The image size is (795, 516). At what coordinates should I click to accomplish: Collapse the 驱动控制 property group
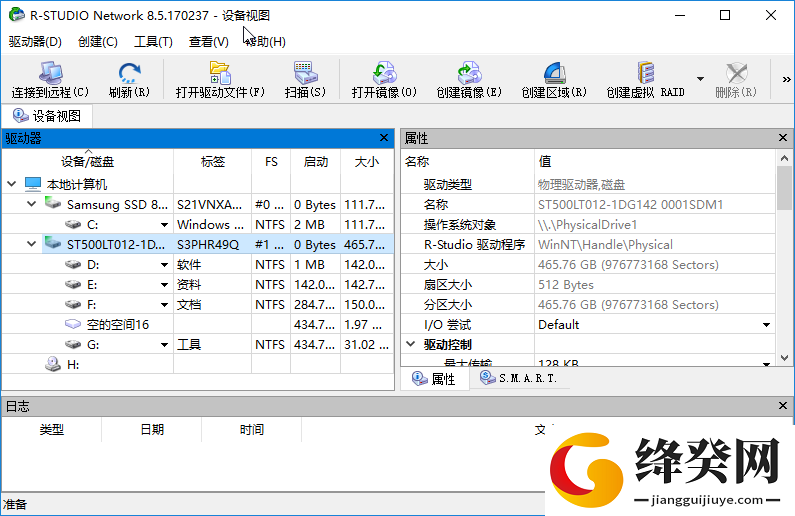tap(411, 344)
